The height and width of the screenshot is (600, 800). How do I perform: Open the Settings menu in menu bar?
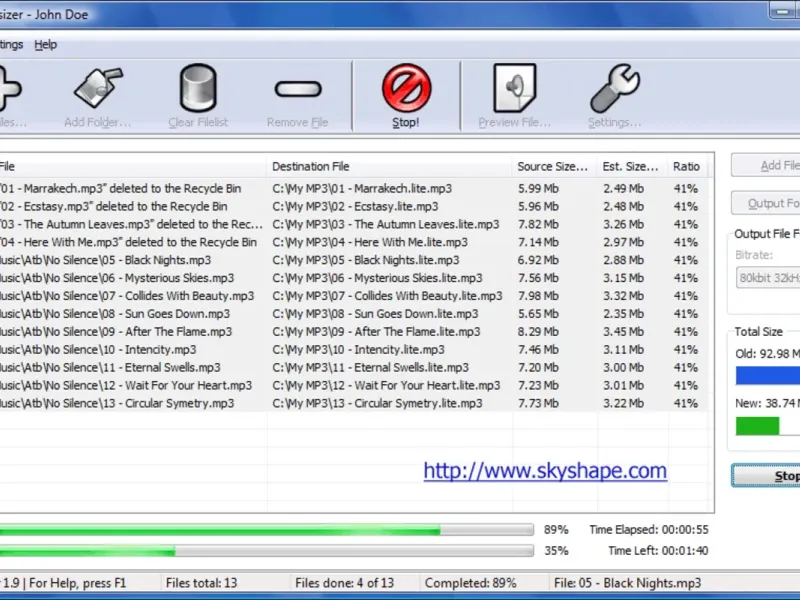click(x=11, y=44)
